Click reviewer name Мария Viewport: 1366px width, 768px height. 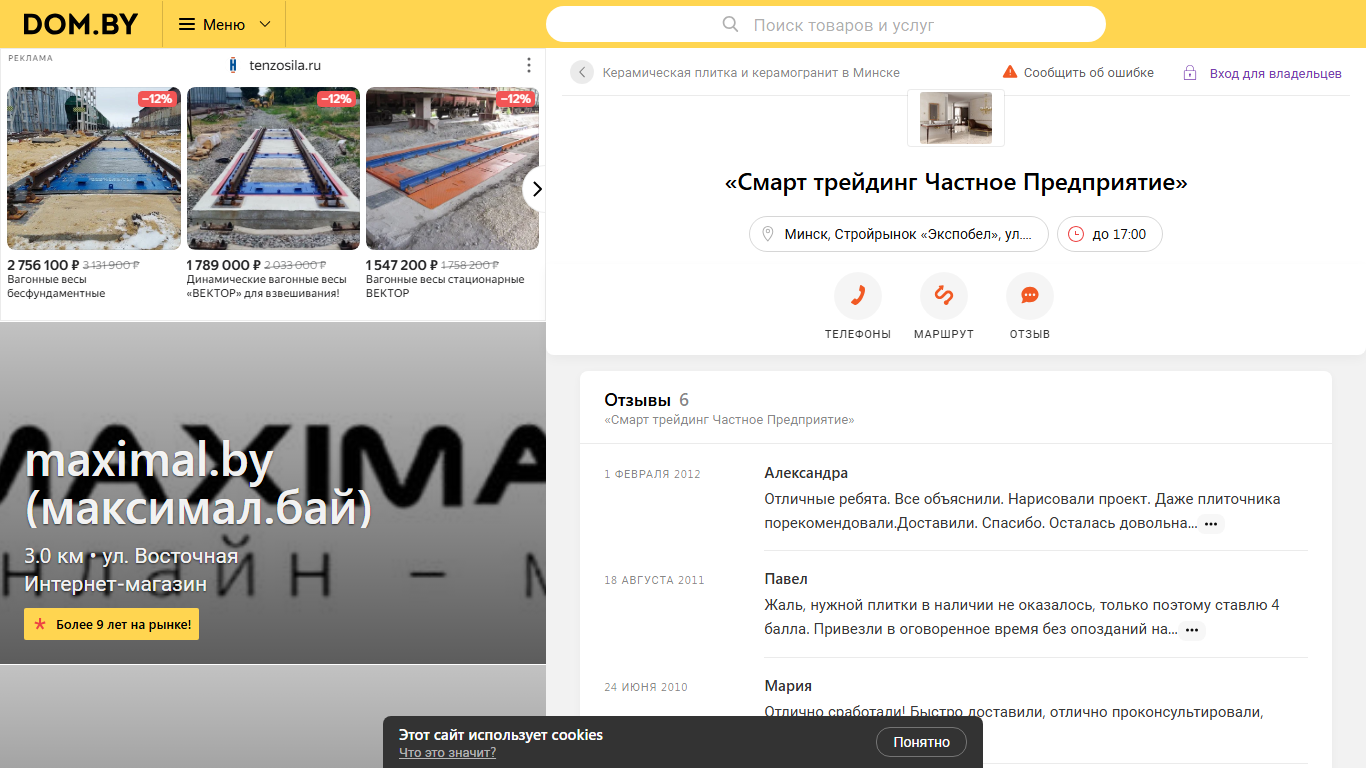(788, 686)
